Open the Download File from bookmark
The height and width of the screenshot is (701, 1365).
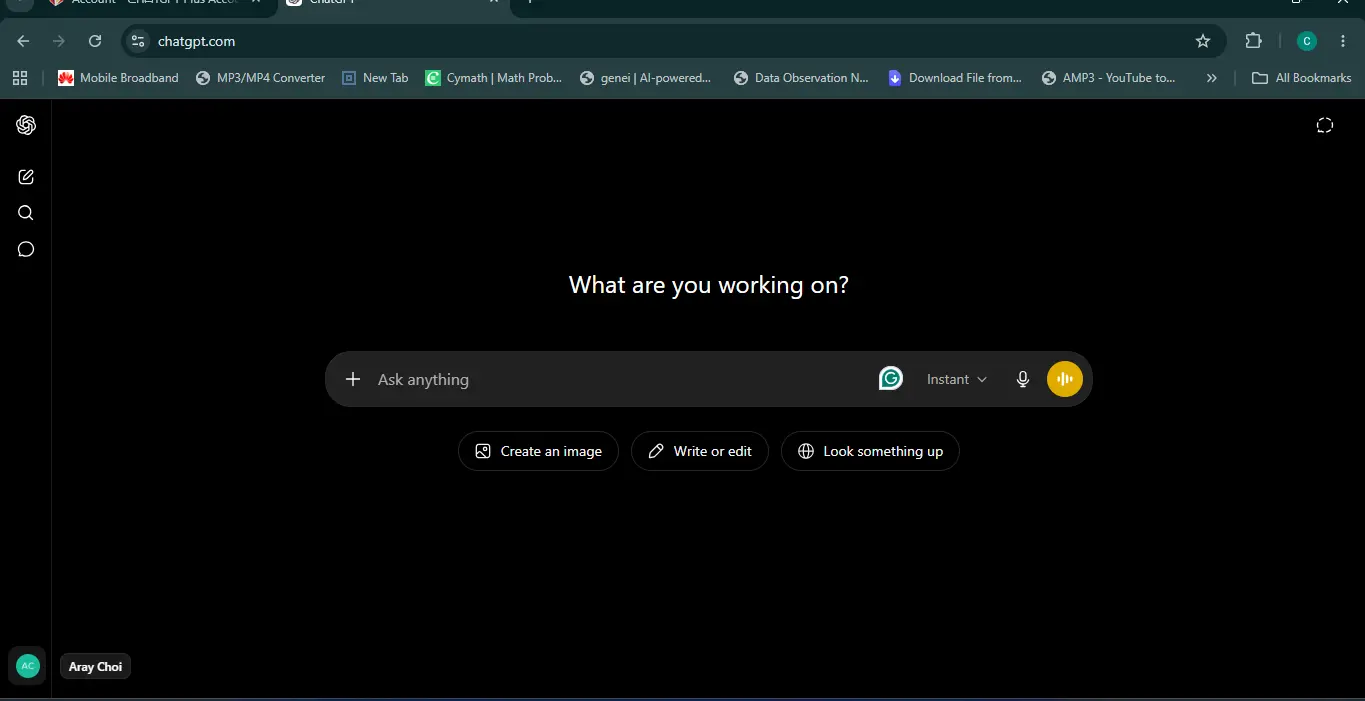coord(955,77)
